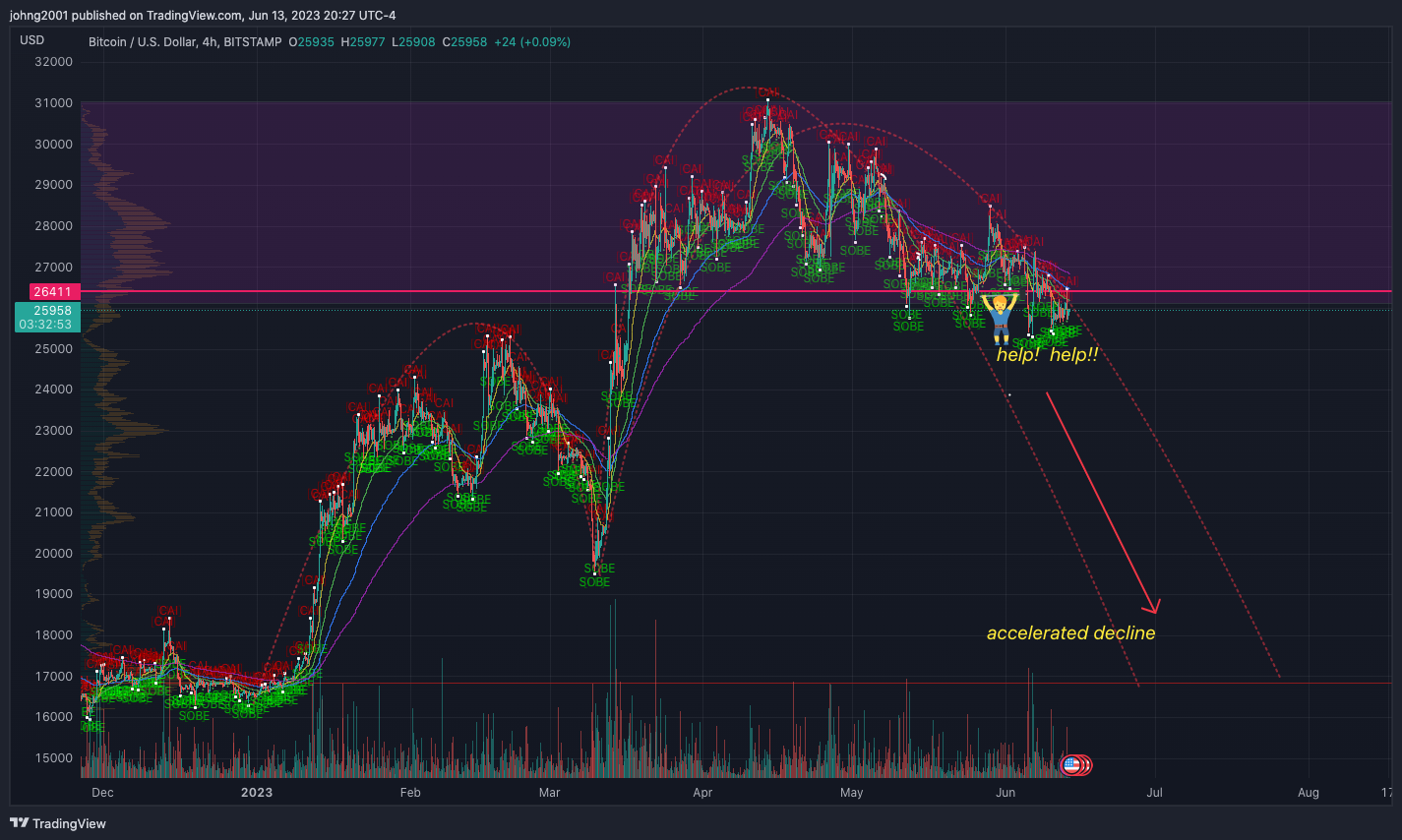Click the Dec label on the time axis
Screen dimensions: 1402x840
click(102, 793)
